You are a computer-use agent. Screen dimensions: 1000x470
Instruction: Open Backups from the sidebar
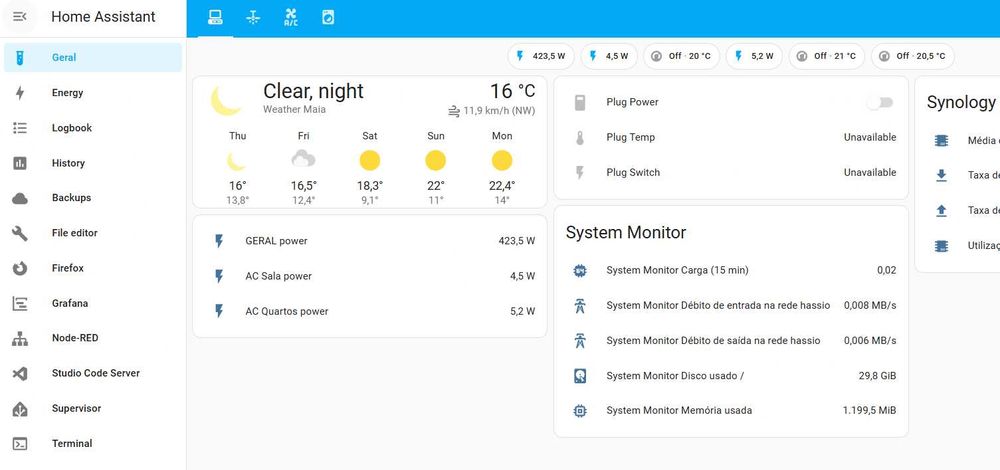point(93,198)
